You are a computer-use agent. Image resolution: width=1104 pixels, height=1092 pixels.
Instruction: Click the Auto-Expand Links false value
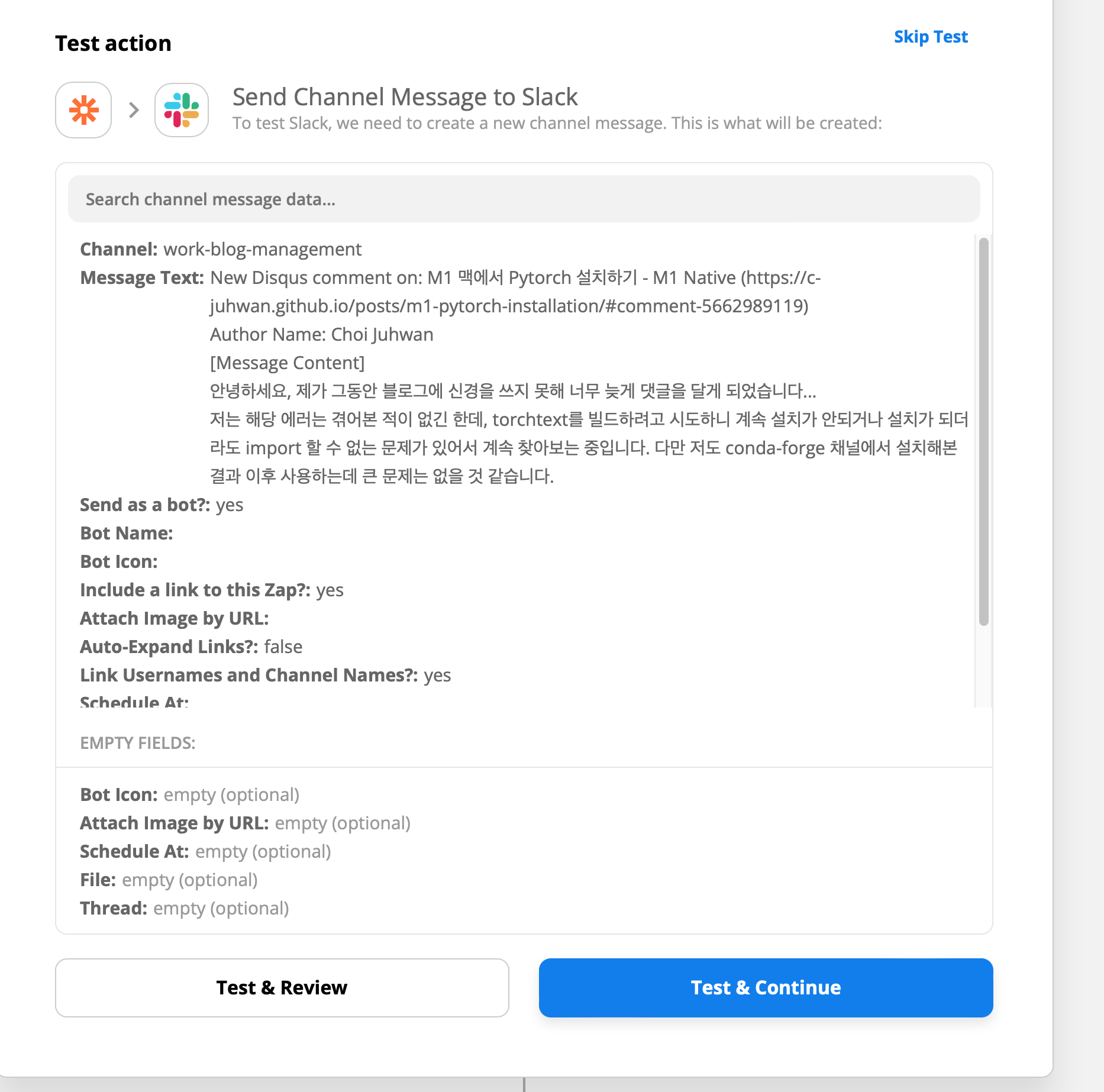pyautogui.click(x=283, y=646)
